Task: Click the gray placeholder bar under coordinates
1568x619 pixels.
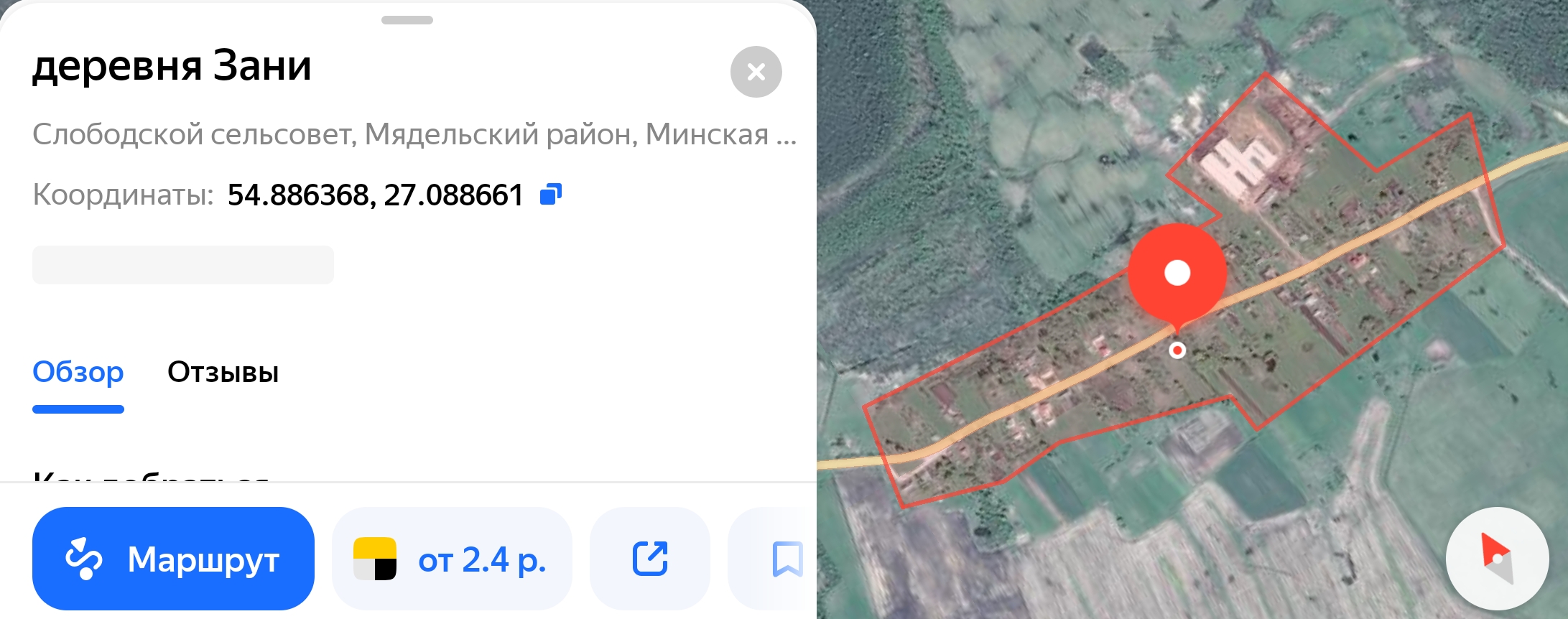Action: (x=183, y=265)
